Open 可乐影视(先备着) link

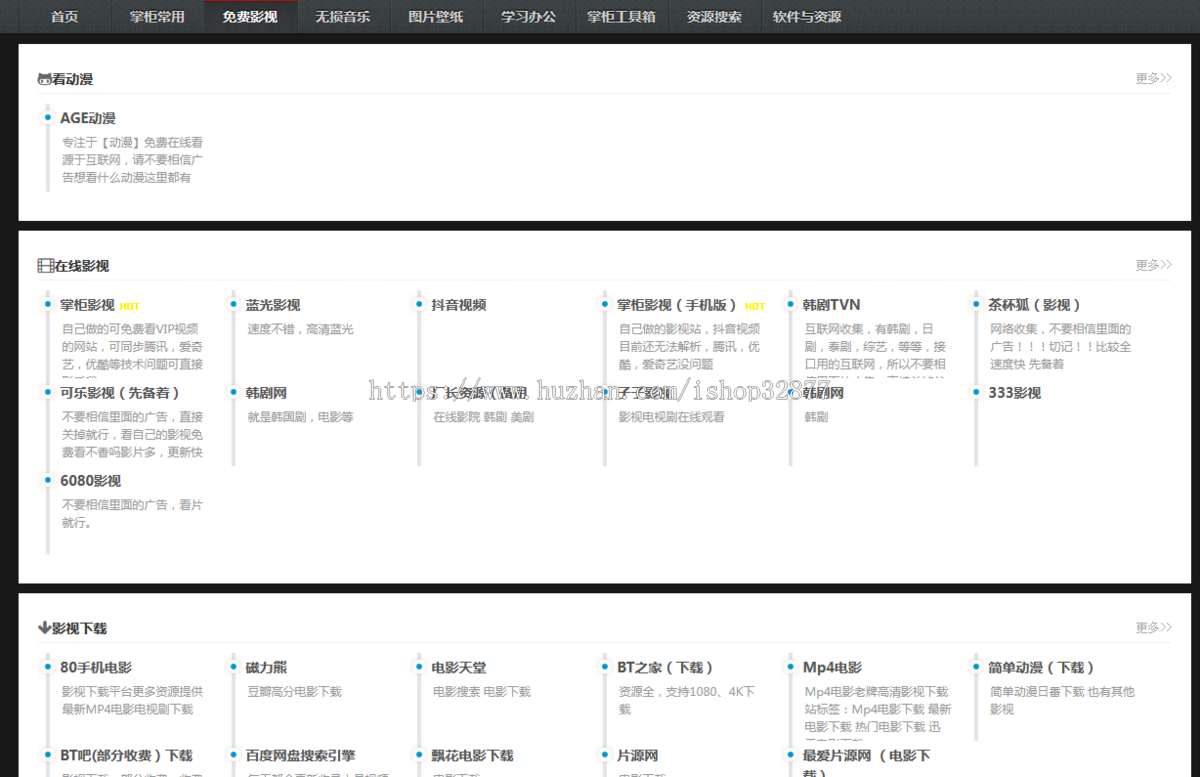120,393
